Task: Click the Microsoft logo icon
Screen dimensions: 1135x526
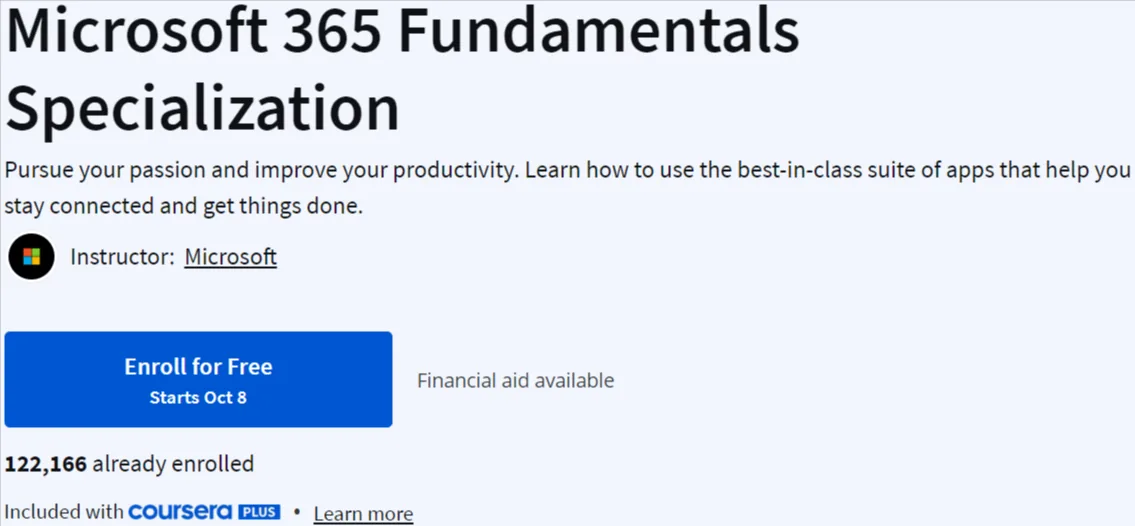Action: [x=31, y=256]
